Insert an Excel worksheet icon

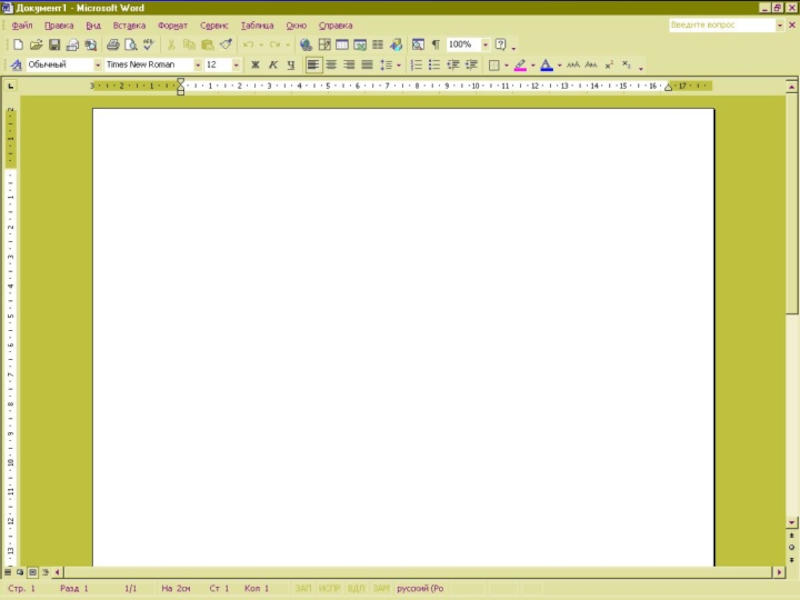click(360, 45)
